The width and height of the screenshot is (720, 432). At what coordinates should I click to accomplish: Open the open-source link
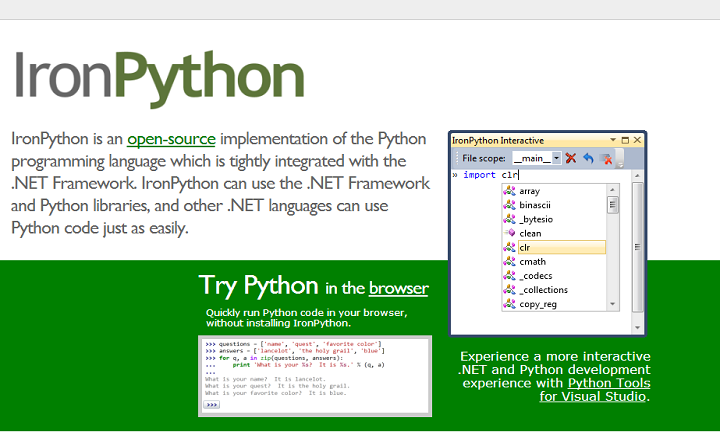click(x=171, y=139)
